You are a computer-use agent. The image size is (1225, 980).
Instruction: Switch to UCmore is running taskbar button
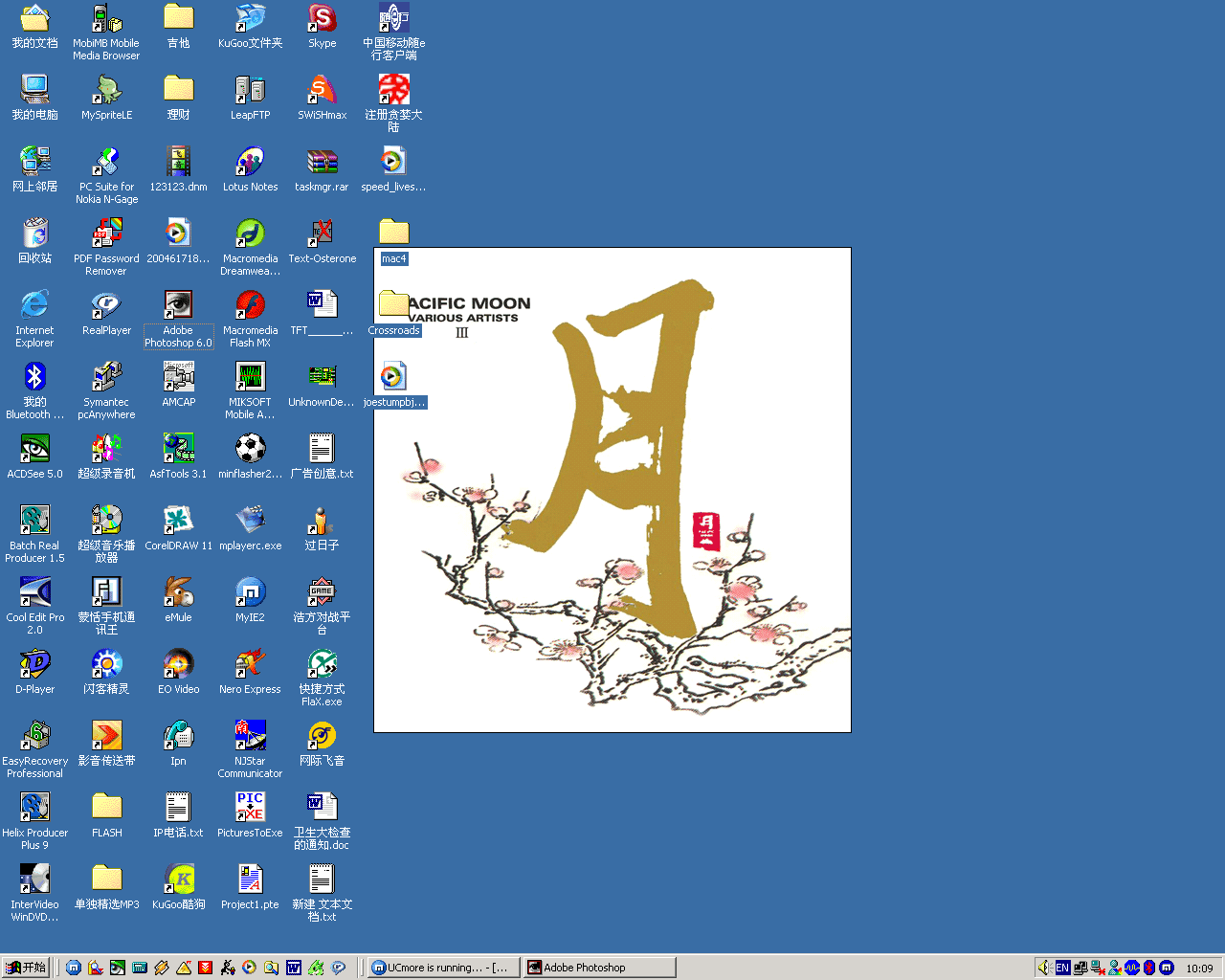click(444, 968)
